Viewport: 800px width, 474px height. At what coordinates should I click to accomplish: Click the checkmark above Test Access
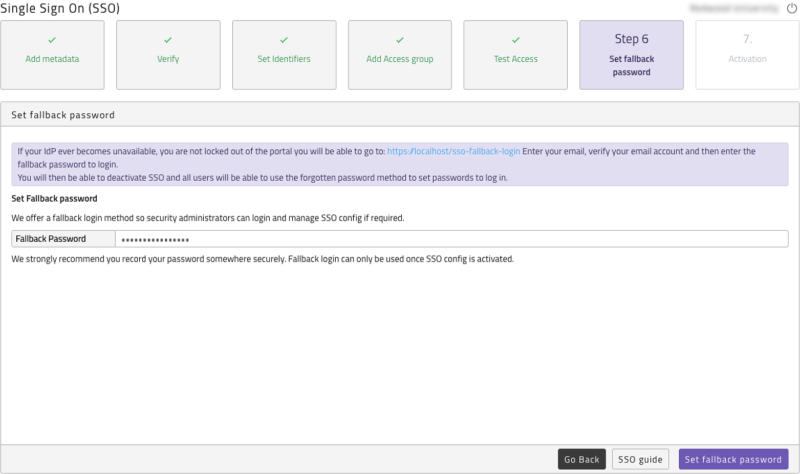click(x=516, y=40)
